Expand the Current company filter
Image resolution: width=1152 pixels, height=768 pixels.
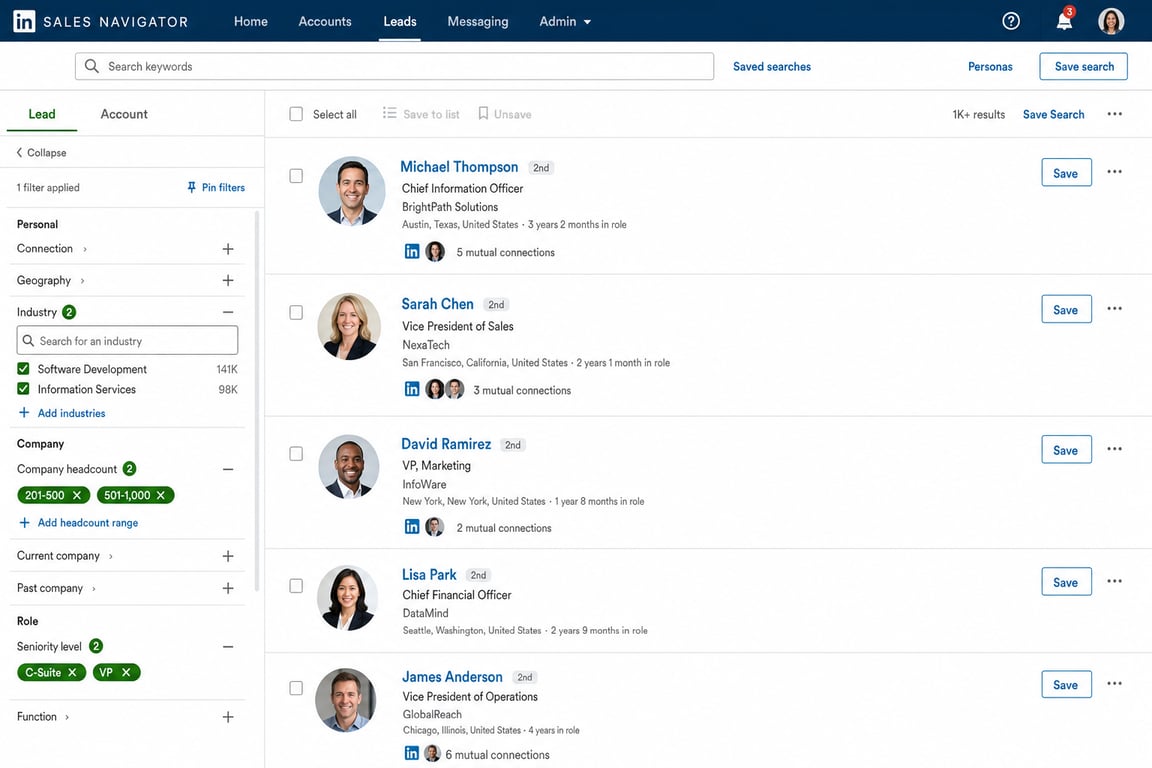[x=228, y=556]
